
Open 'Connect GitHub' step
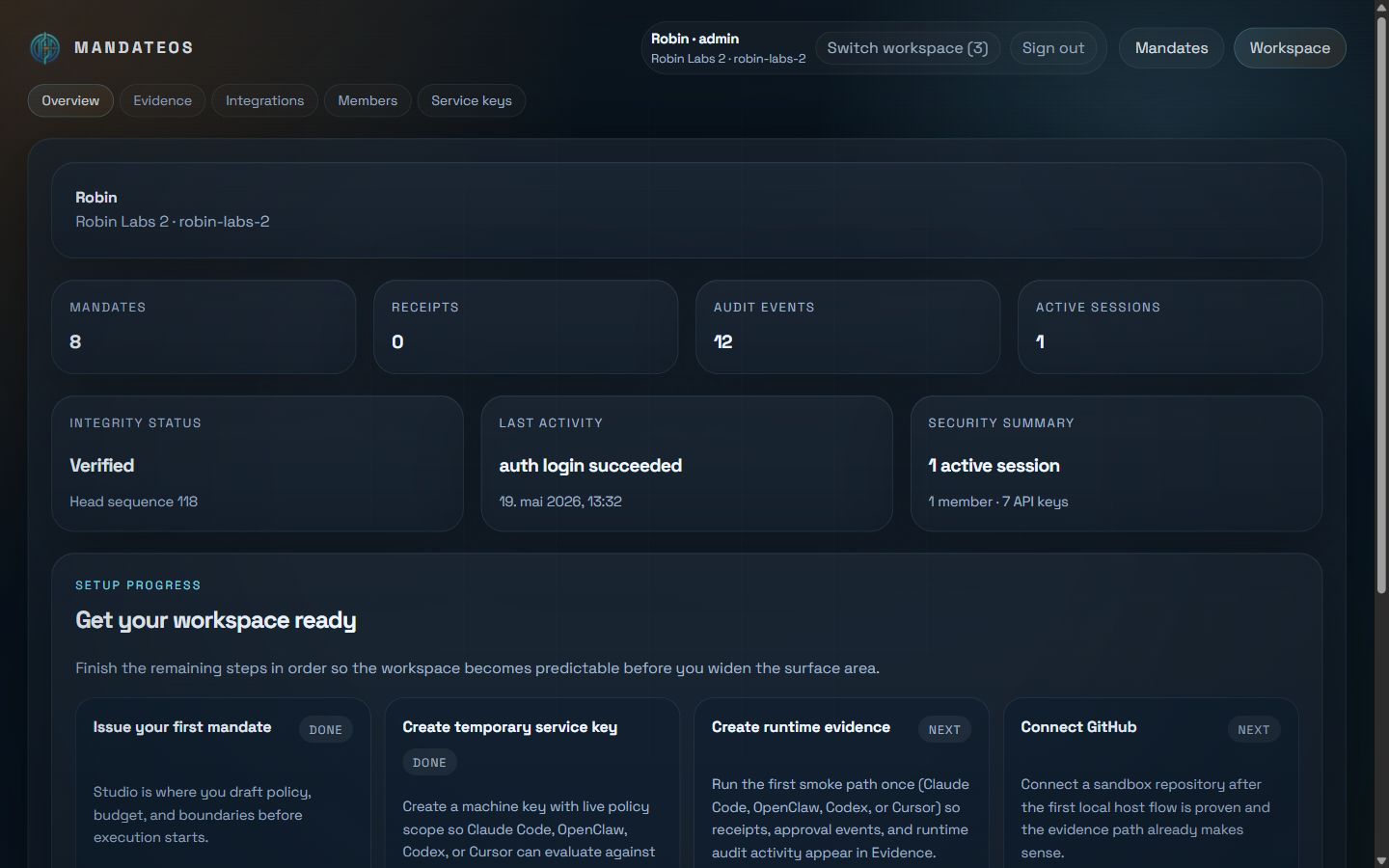1151,783
